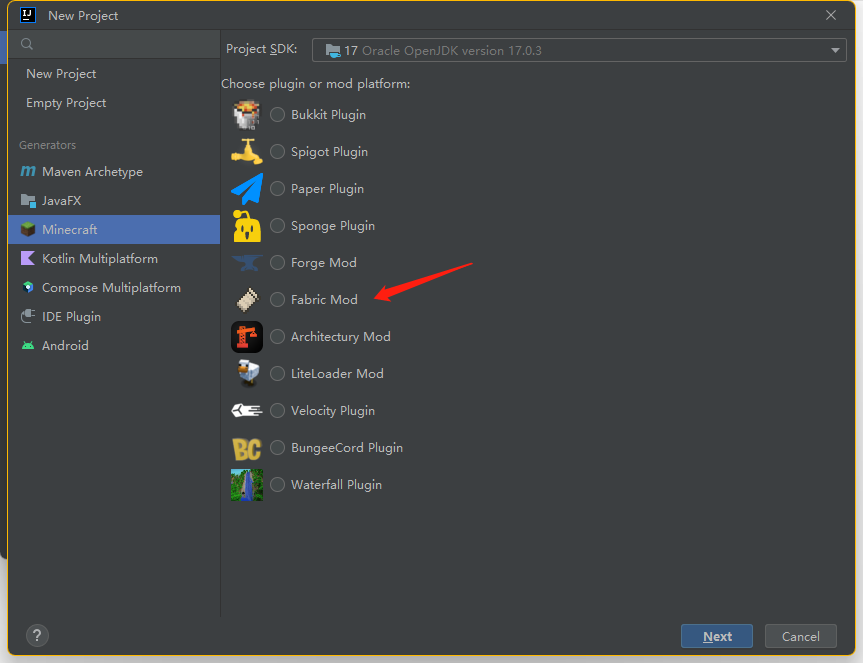This screenshot has height=663, width=863.
Task: Click the yellow Sponge icon
Action: click(x=247, y=226)
